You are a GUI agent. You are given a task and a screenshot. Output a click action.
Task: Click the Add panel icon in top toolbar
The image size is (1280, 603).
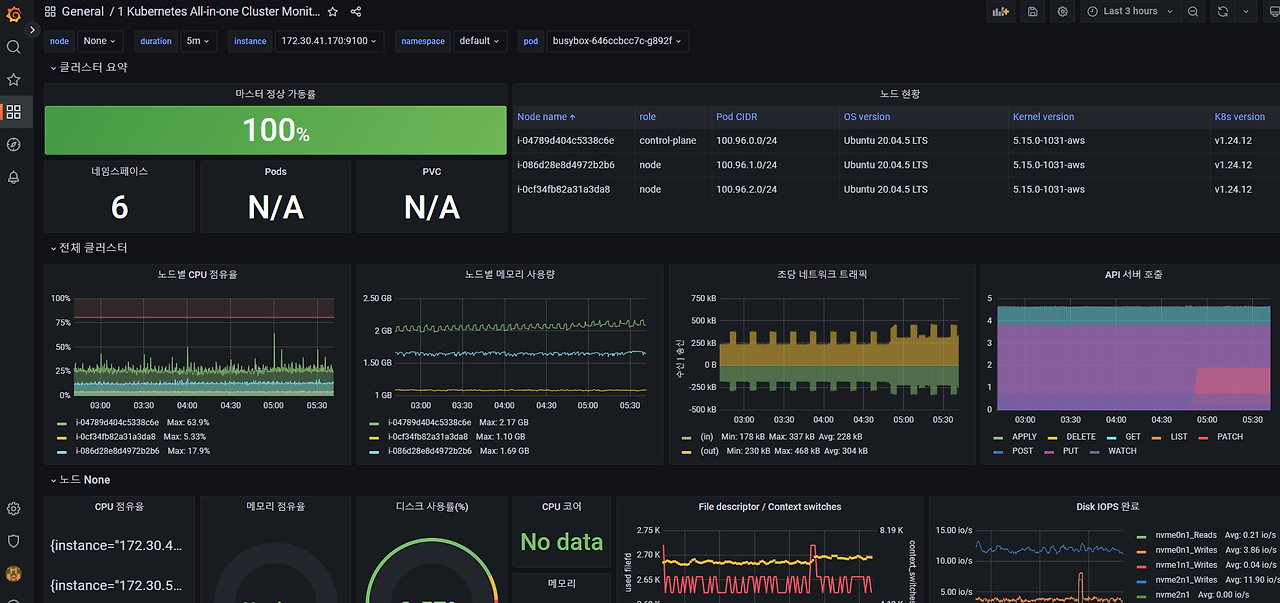[999, 11]
